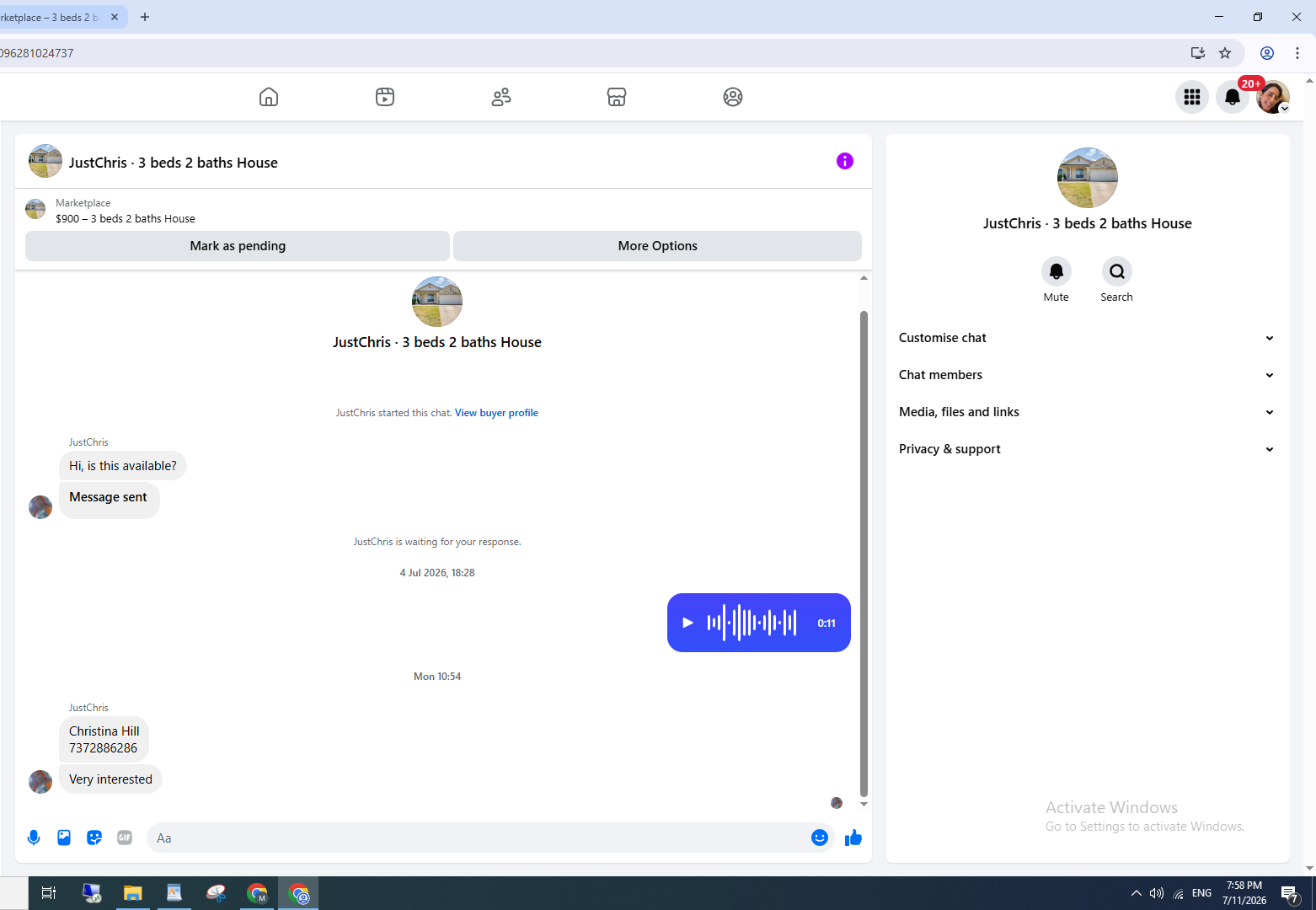Open account profile picture menu
This screenshot has height=910, width=1316.
click(1273, 97)
